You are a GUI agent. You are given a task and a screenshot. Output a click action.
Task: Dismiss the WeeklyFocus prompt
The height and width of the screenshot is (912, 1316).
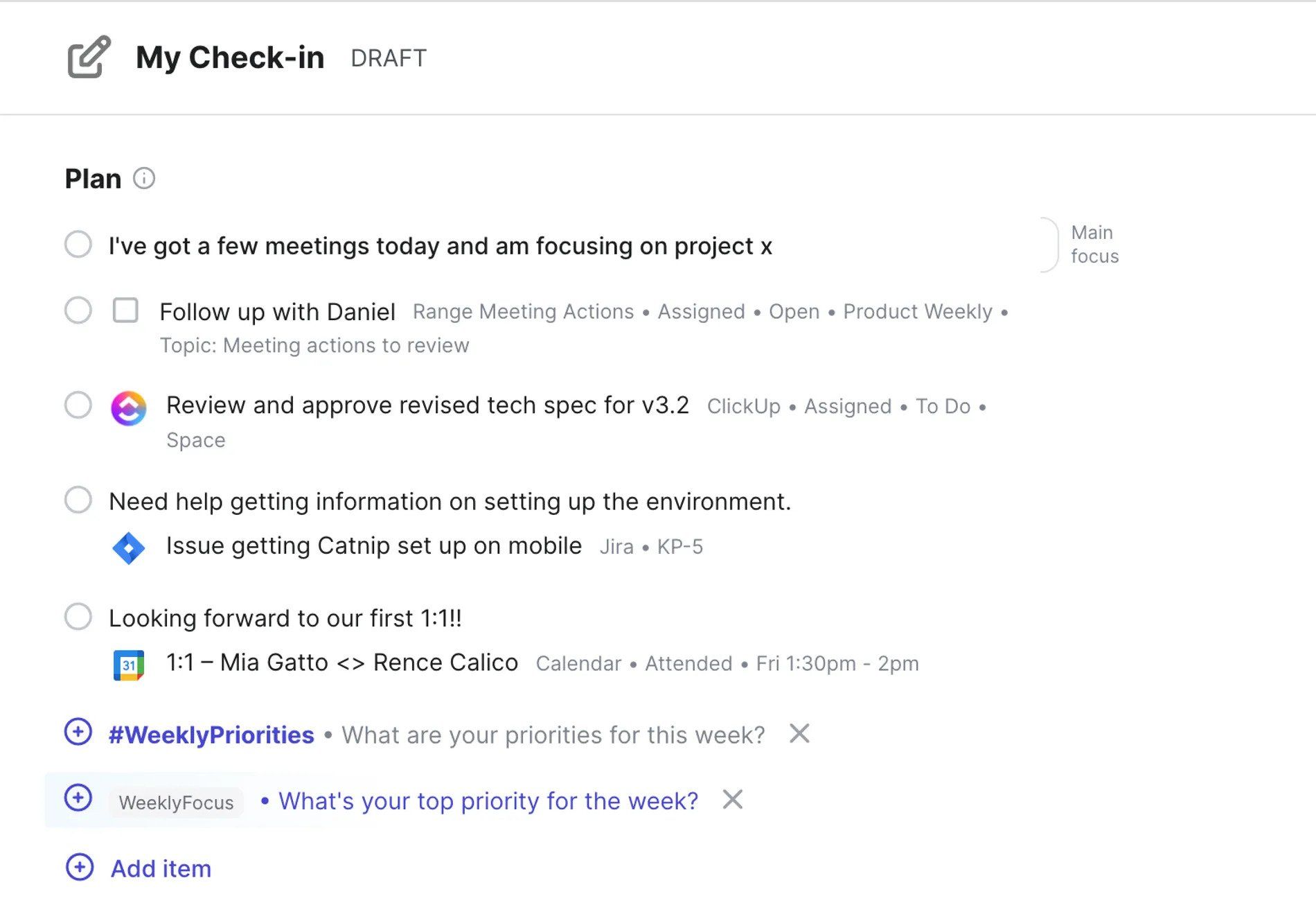coord(733,799)
